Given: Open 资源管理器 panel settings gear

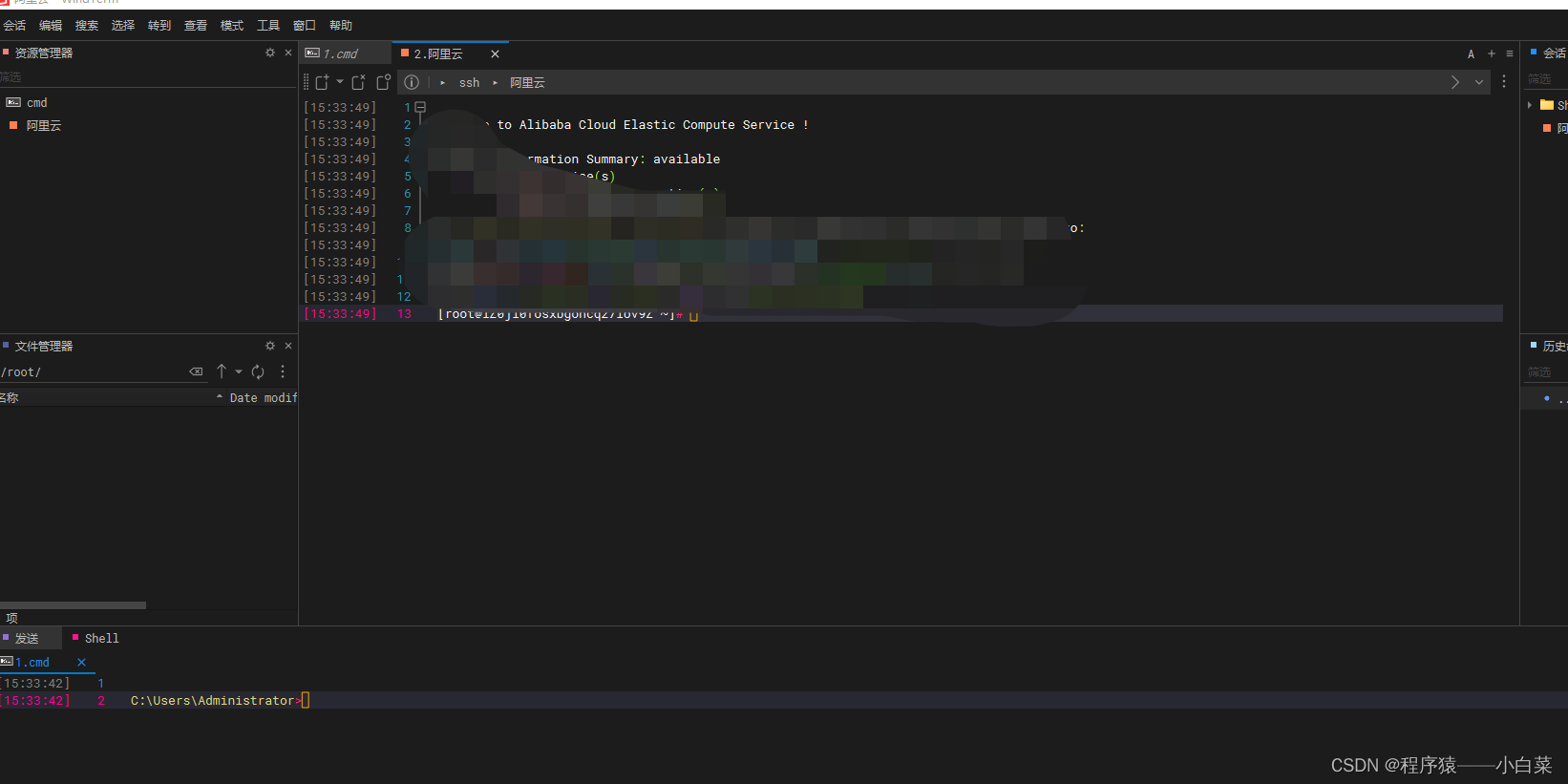Looking at the screenshot, I should (x=270, y=53).
